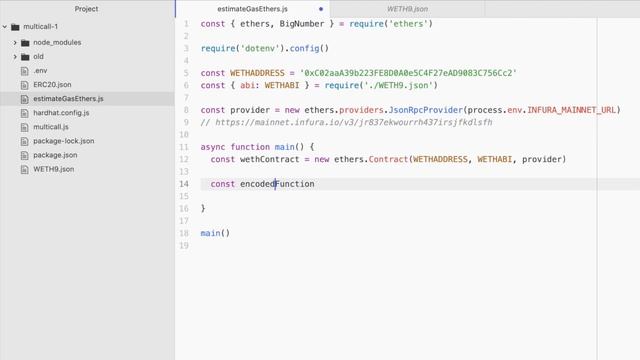The height and width of the screenshot is (360, 640).
Task: Click line number 1 in the gutter
Action: 187,24
